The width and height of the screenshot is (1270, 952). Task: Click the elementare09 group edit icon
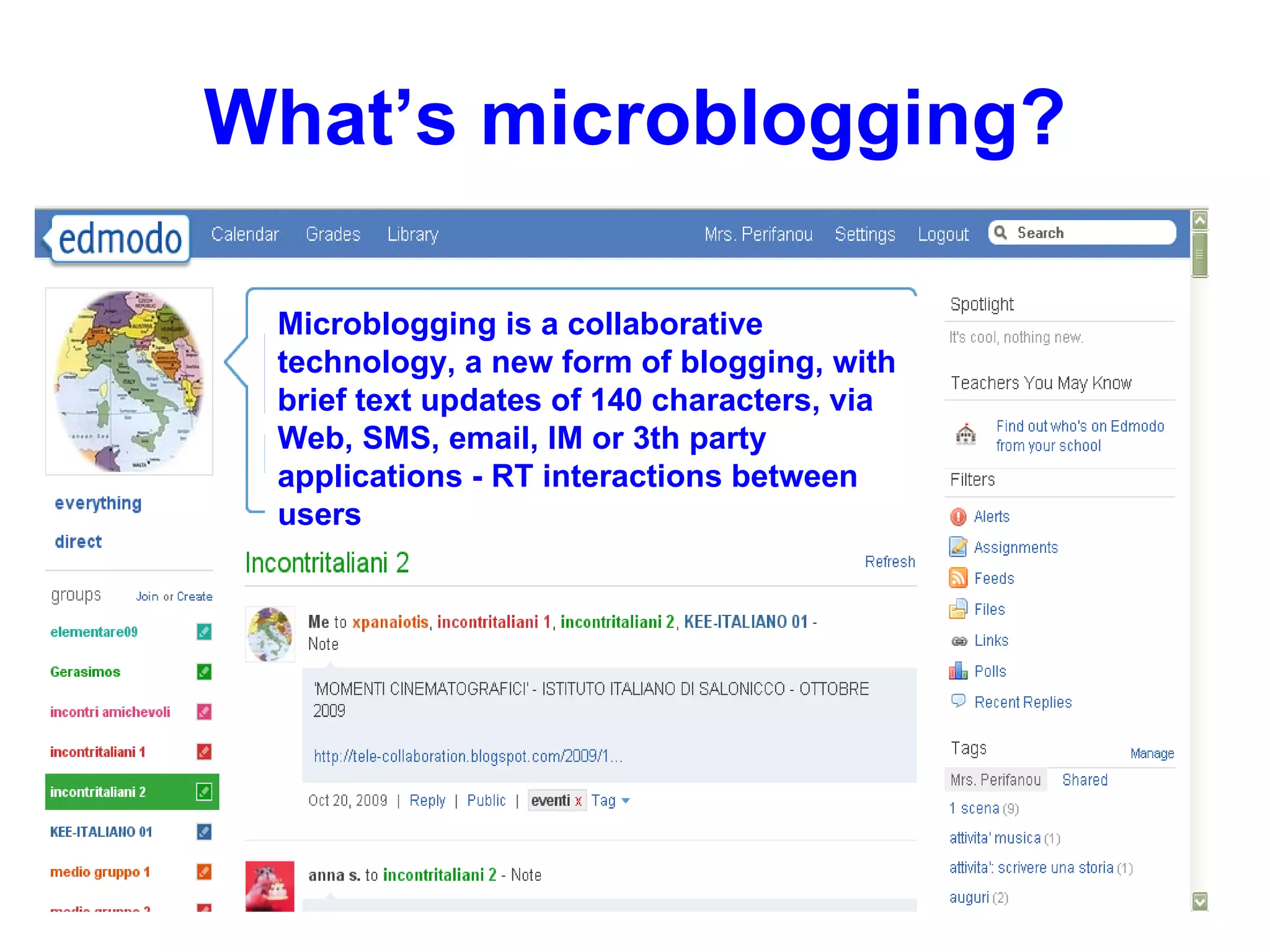click(204, 632)
